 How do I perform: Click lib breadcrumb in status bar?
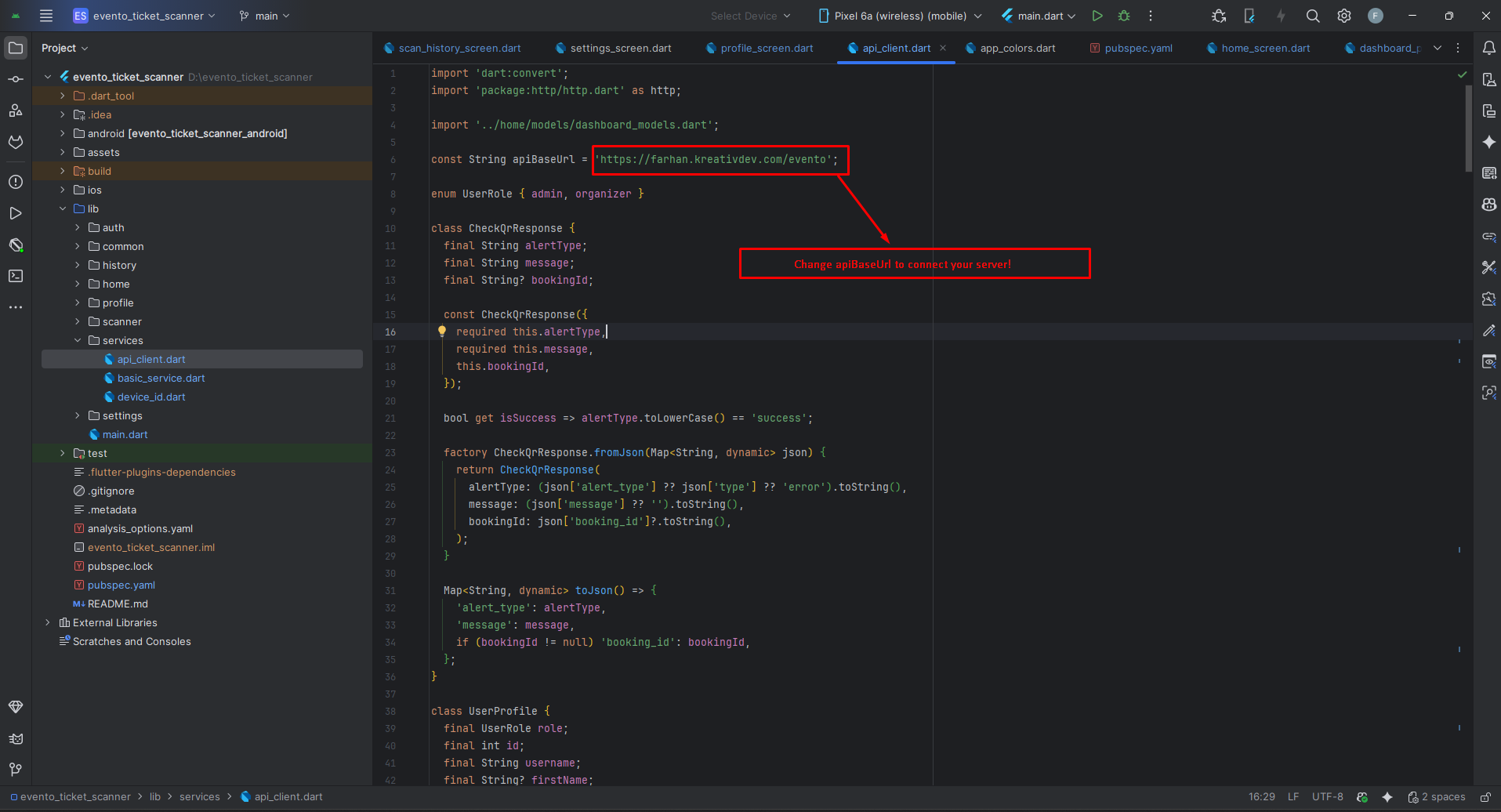[155, 796]
